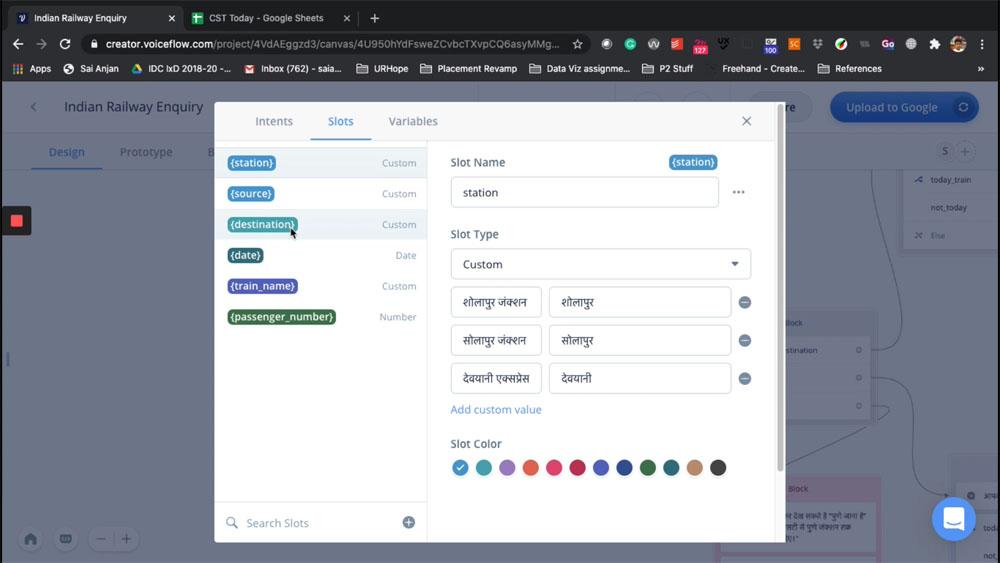This screenshot has width=1000, height=563.
Task: Open the chat support bubble
Action: click(x=953, y=519)
